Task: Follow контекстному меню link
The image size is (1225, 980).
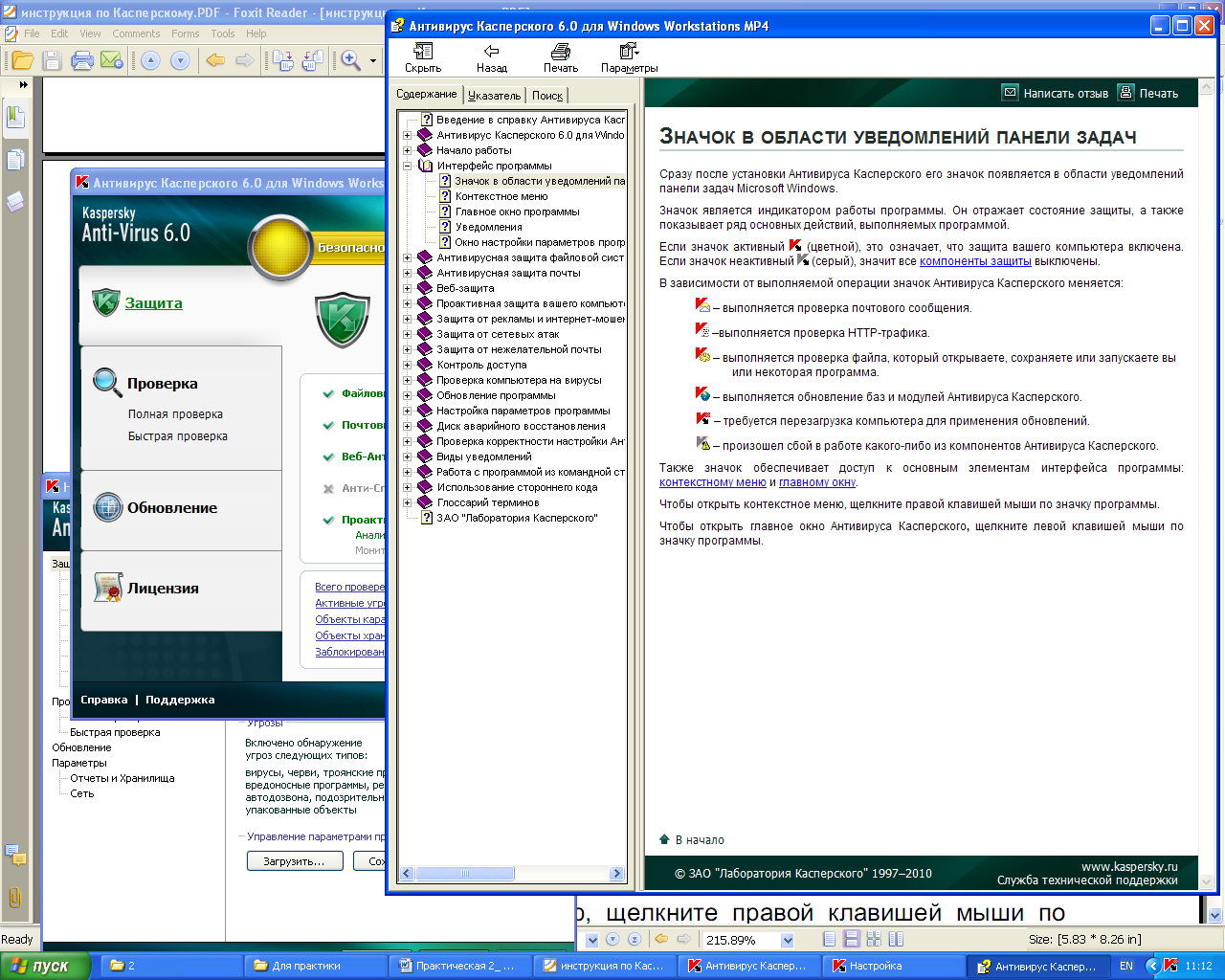Action: 713,482
